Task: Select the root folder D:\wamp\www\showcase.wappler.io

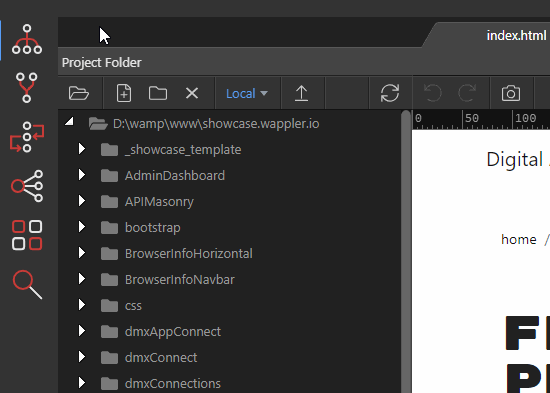Action: [x=216, y=124]
